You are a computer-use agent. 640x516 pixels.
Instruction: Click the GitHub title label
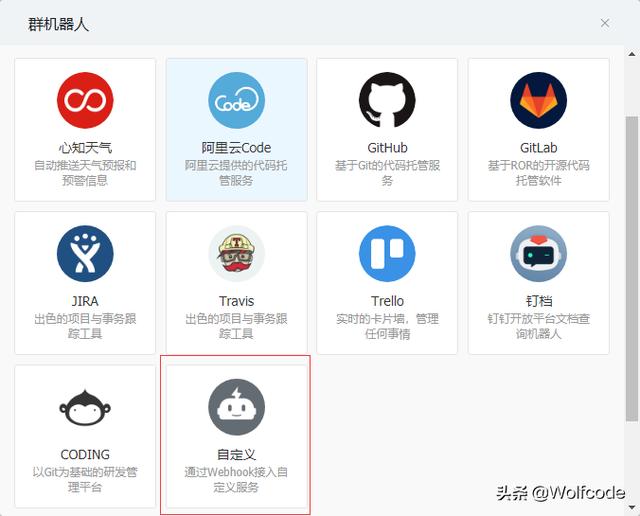pos(387,148)
